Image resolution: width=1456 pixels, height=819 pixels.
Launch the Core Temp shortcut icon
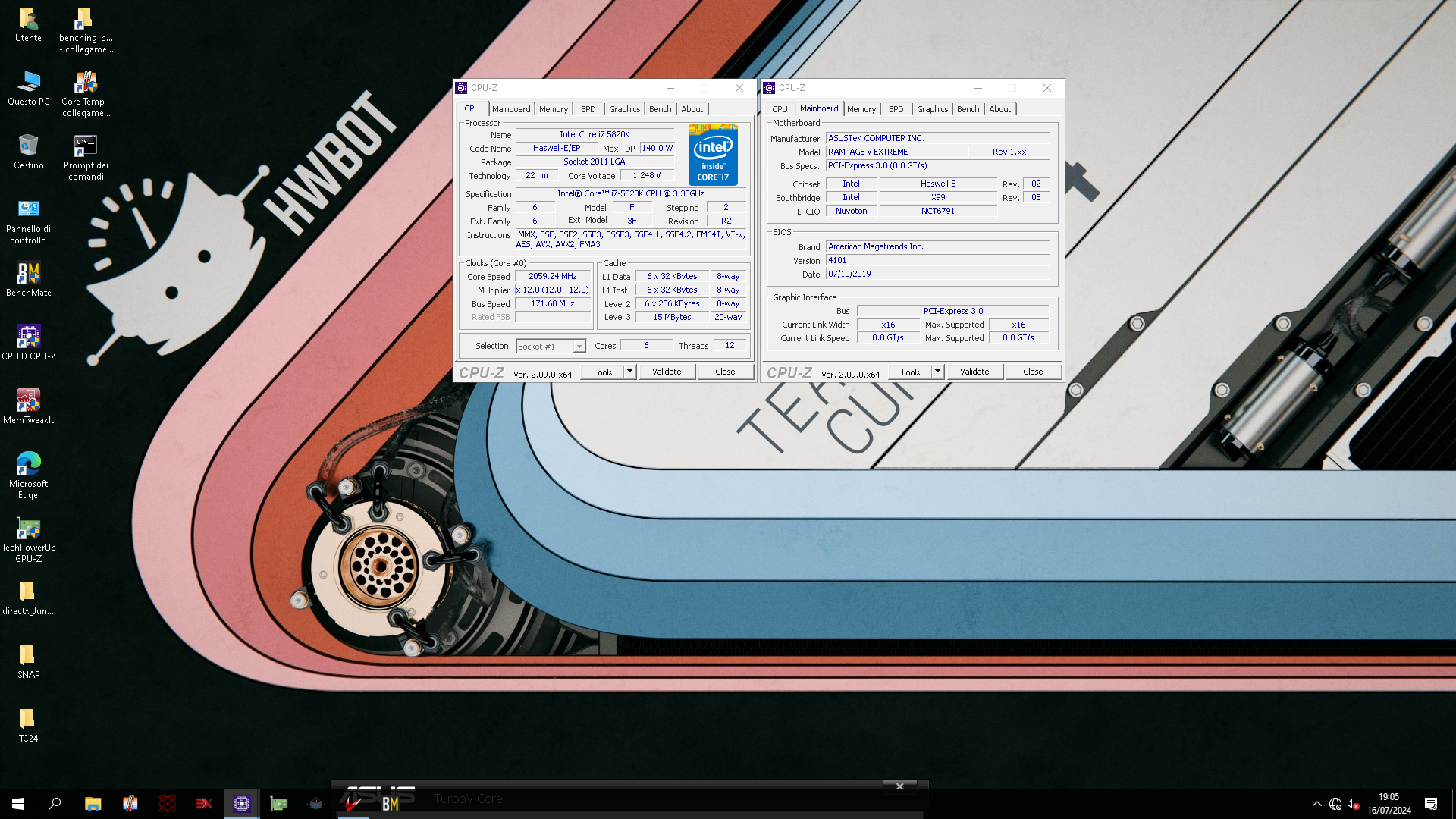click(x=86, y=94)
